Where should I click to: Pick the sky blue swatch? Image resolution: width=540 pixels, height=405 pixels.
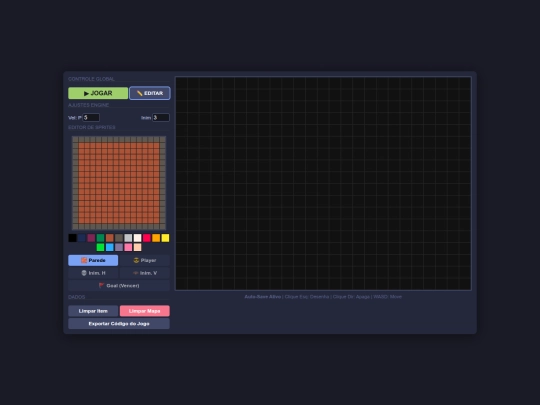pos(110,247)
